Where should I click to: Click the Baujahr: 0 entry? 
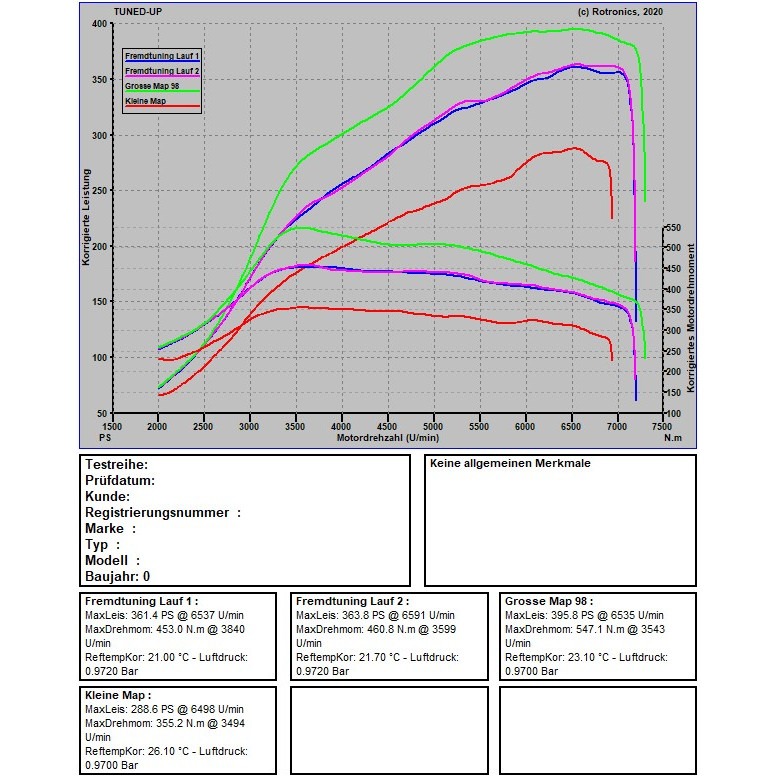pos(117,576)
